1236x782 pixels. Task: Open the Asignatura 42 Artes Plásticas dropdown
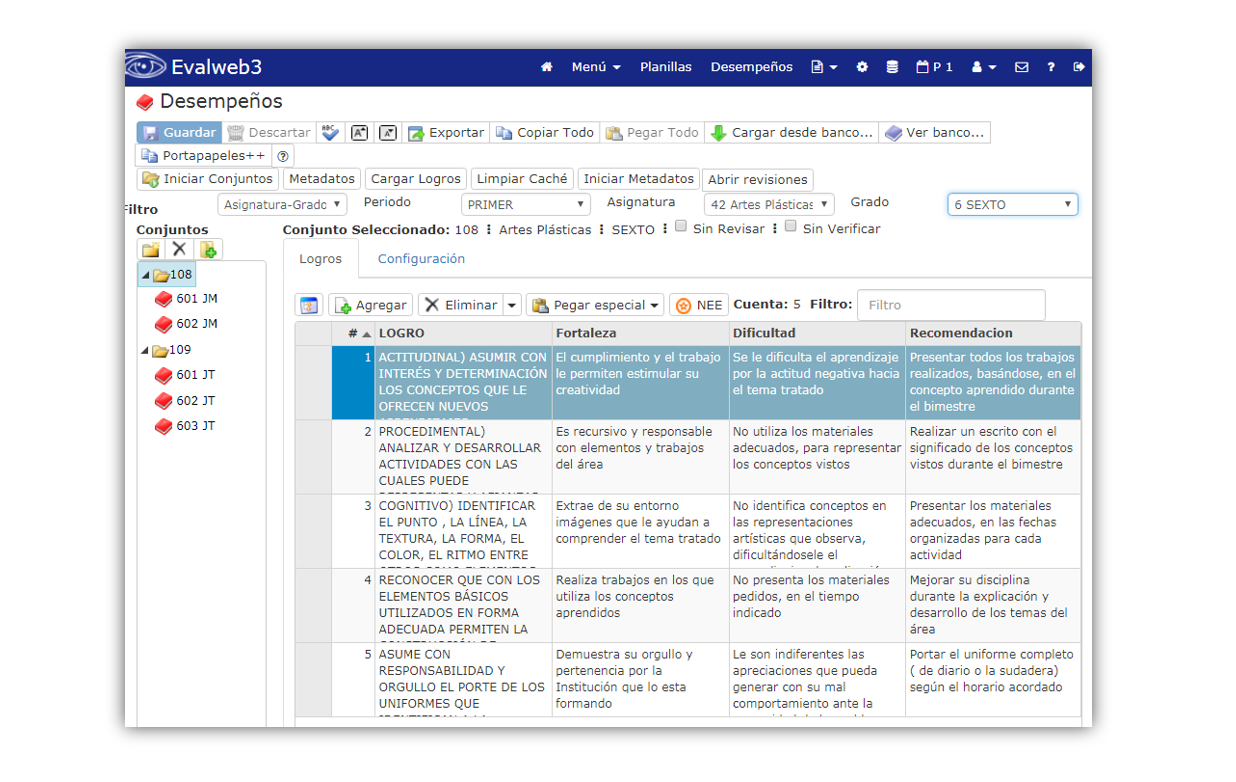point(769,204)
